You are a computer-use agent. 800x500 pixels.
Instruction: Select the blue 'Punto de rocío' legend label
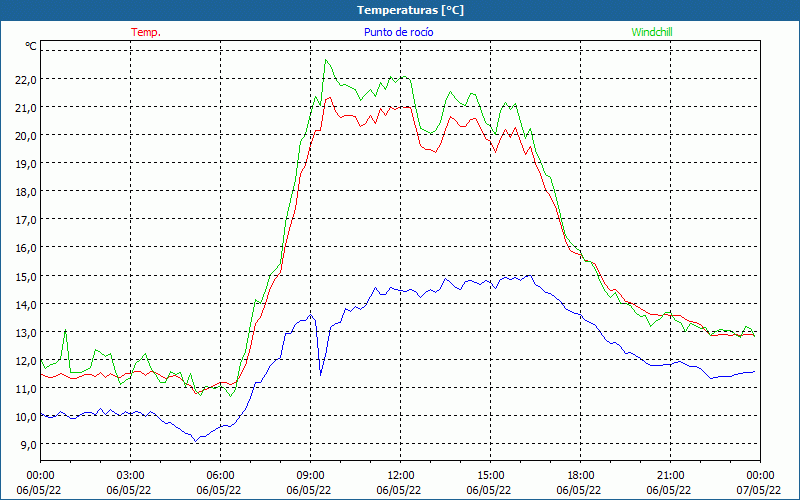398,32
